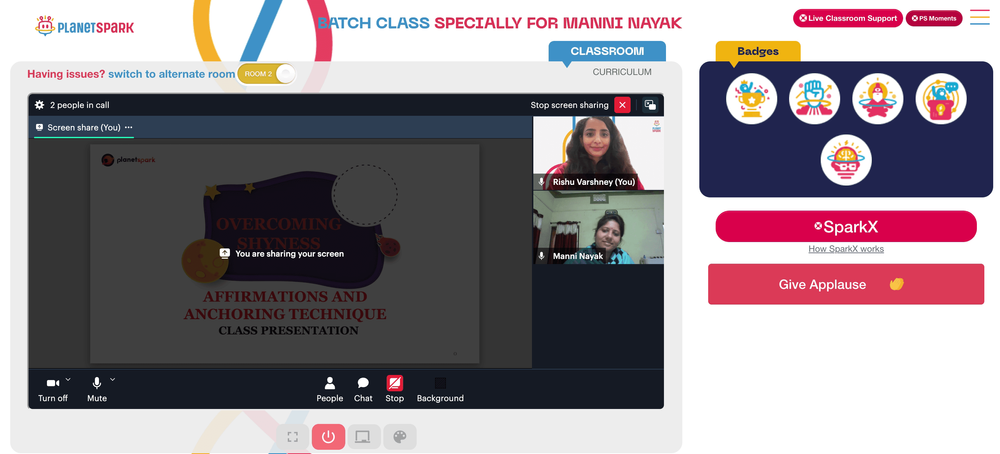The height and width of the screenshot is (454, 1000).
Task: Select Manni Nayak's video tile
Action: [x=598, y=227]
